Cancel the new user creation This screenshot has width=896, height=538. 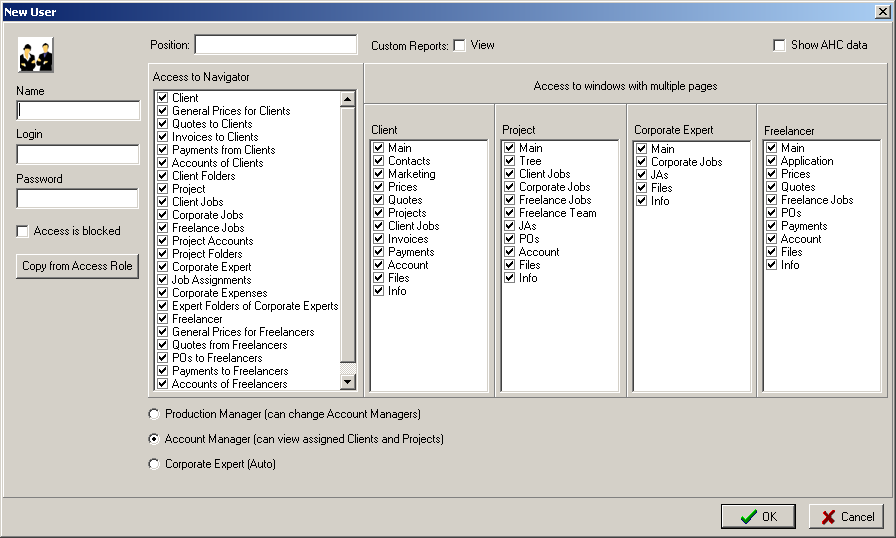pos(846,517)
